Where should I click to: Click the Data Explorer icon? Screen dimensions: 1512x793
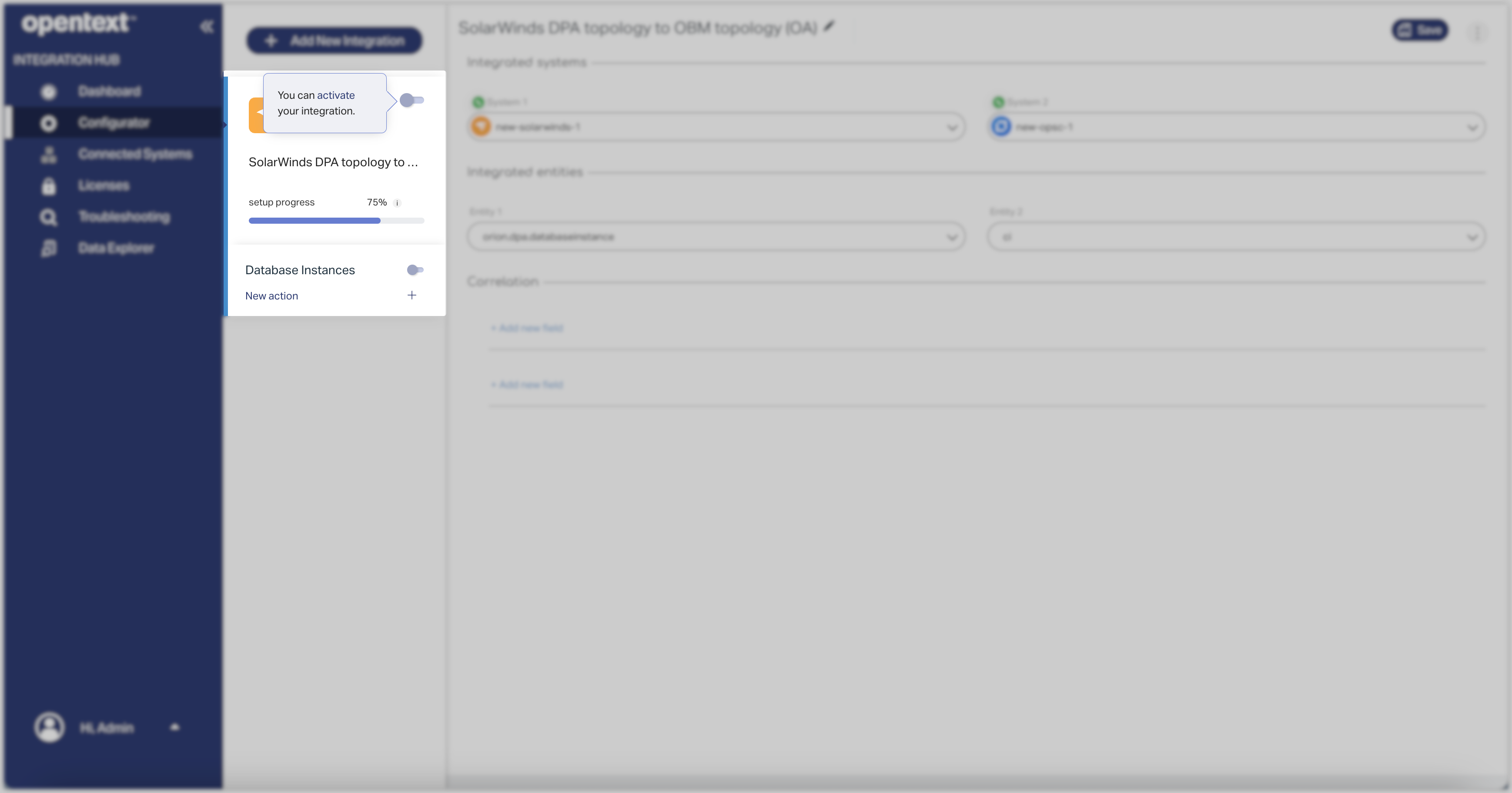pyautogui.click(x=49, y=249)
